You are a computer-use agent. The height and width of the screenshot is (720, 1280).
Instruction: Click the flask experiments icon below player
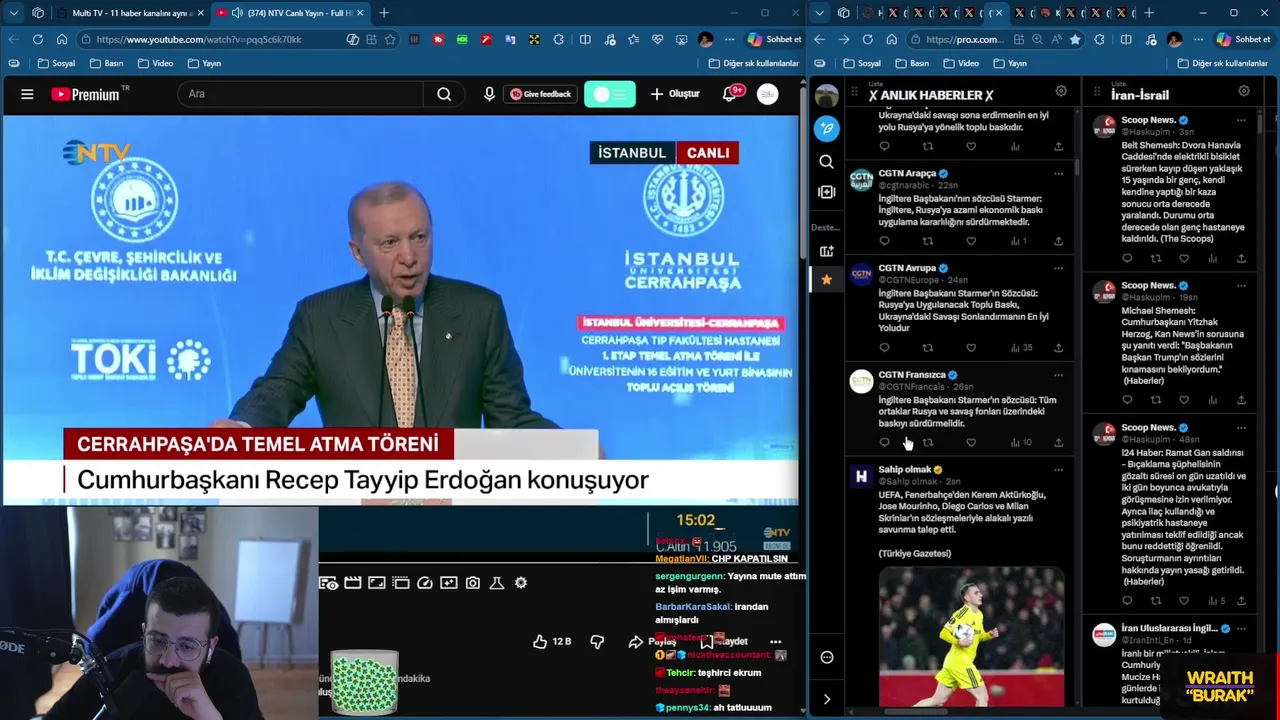click(497, 583)
